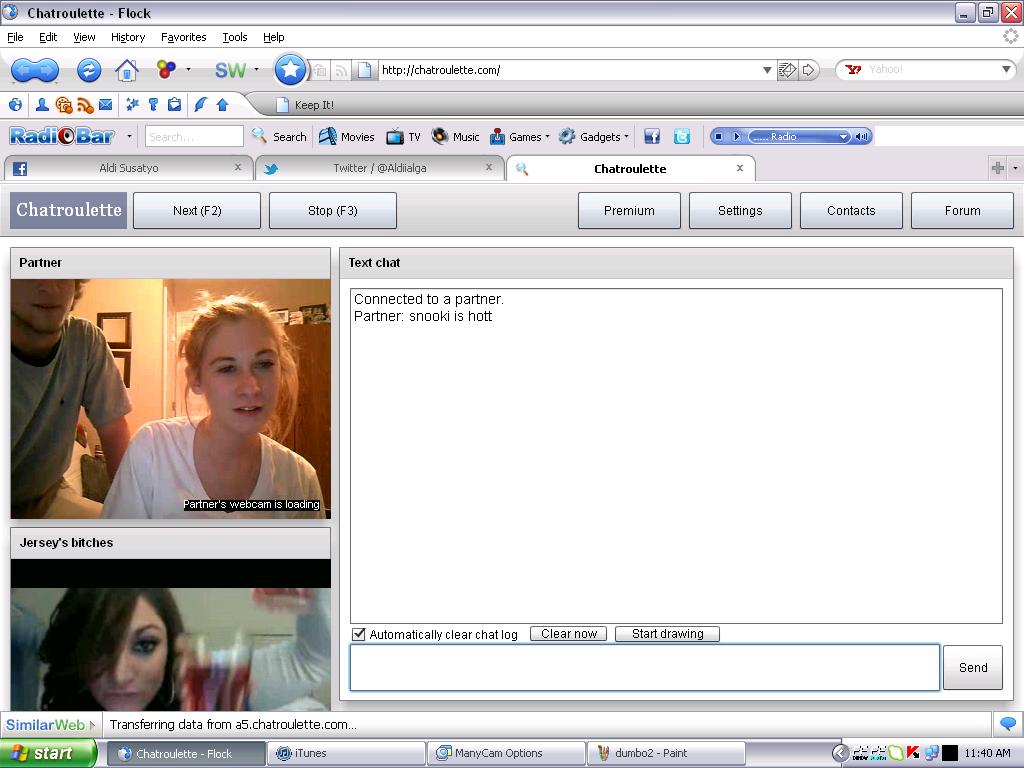The height and width of the screenshot is (768, 1024).
Task: Open the Contacts button
Action: point(851,210)
